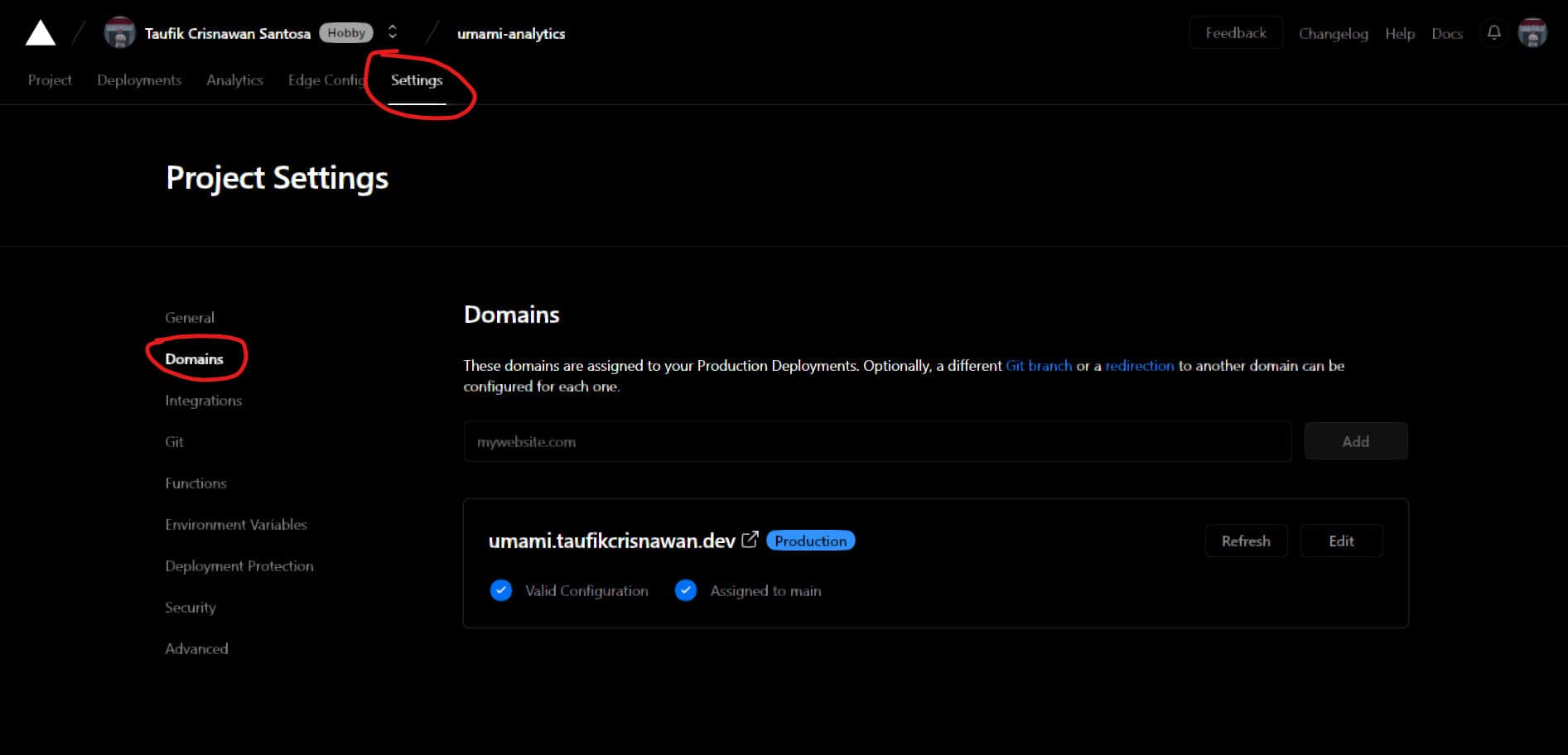Viewport: 1568px width, 755px height.
Task: Refresh the umami.taufikcrisnawan.dev domain
Action: [1246, 541]
